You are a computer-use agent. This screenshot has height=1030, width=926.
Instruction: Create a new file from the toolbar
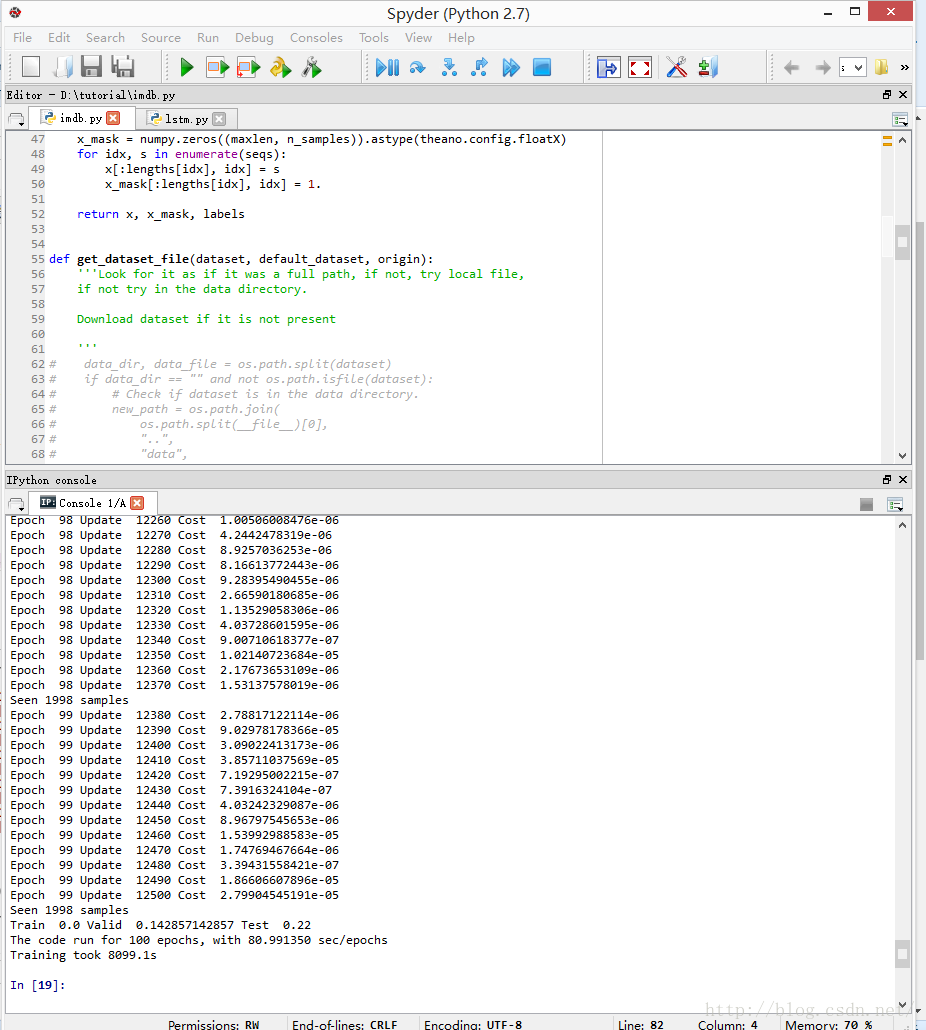31,67
